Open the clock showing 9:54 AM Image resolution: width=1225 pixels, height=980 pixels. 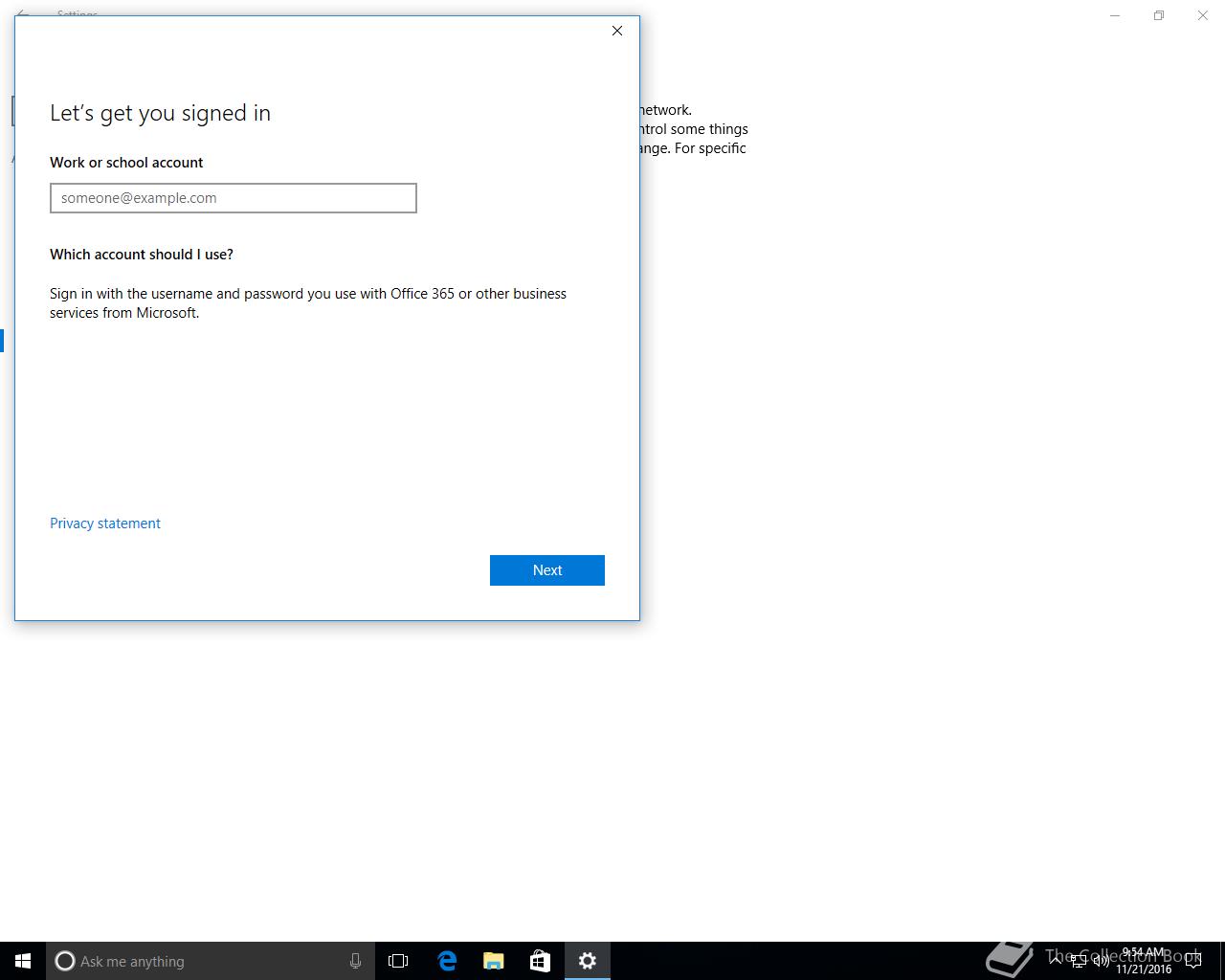[1144, 961]
